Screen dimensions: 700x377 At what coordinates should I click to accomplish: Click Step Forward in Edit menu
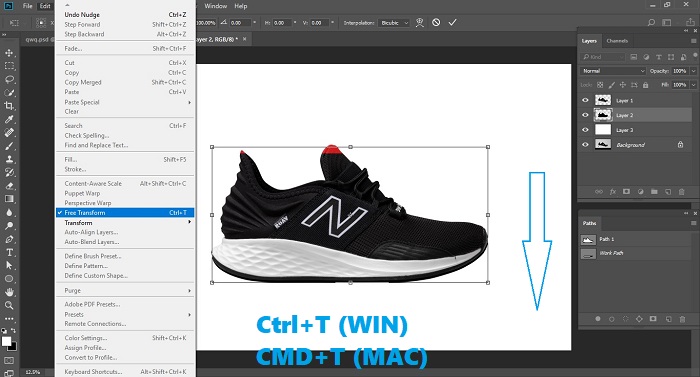125,25
